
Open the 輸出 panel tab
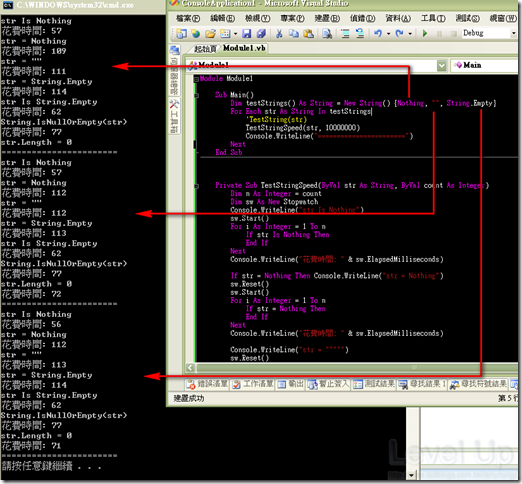290,384
